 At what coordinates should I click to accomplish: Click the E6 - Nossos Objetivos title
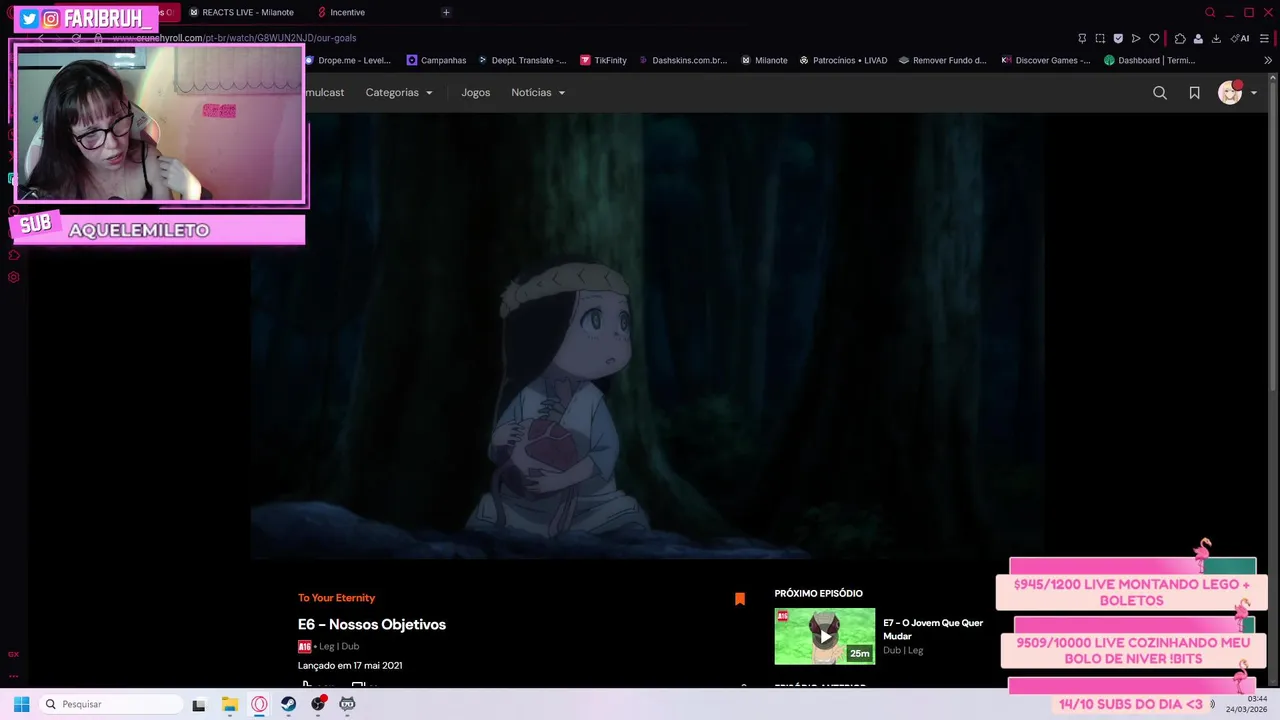click(372, 624)
